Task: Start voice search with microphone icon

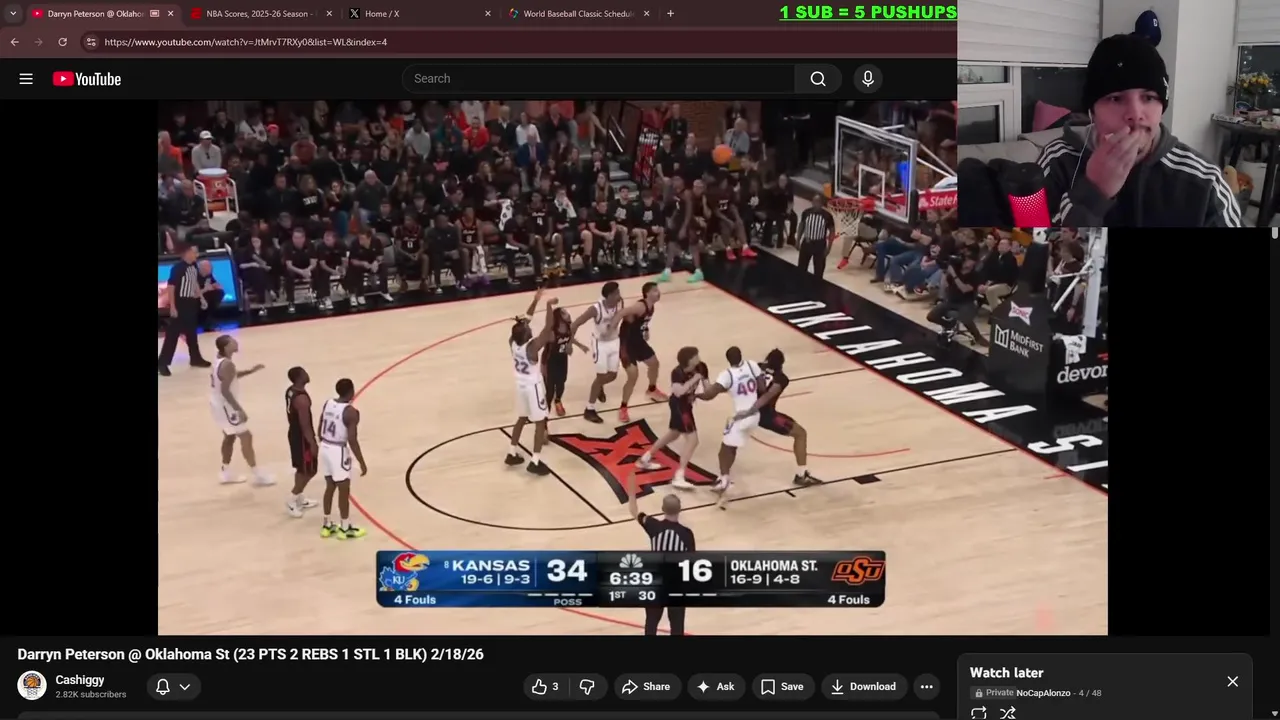Action: click(868, 79)
